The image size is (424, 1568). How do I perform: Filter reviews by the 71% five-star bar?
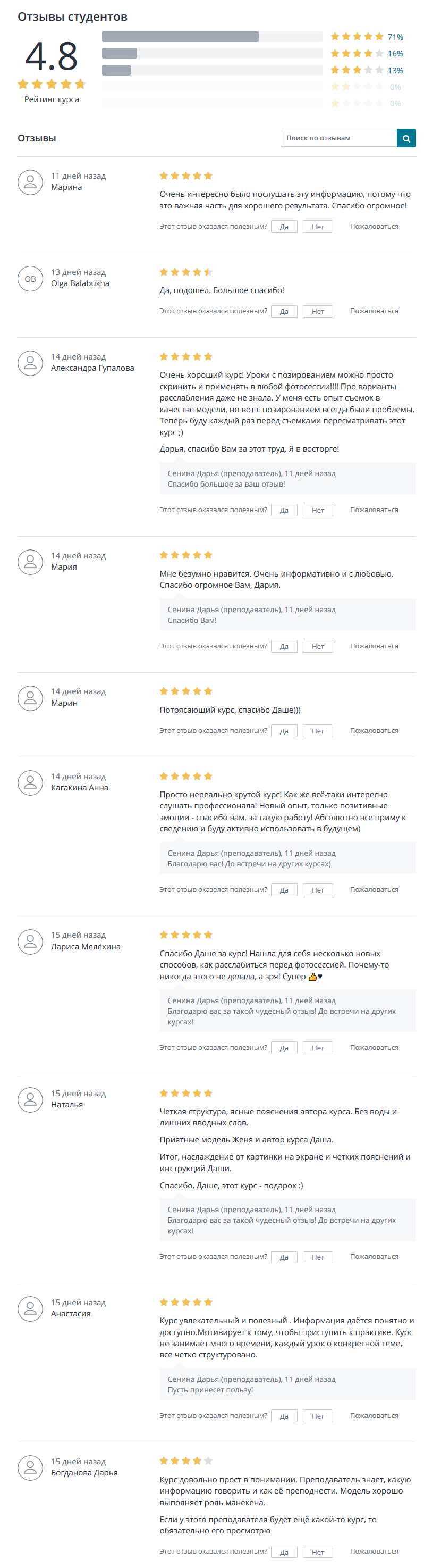(x=211, y=37)
